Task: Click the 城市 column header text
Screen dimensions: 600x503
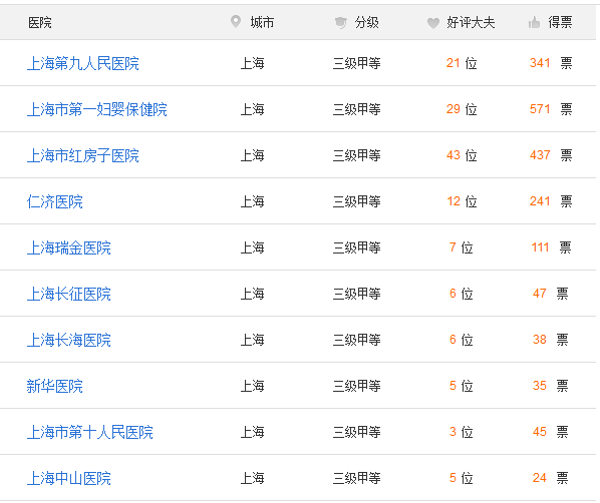Action: [262, 23]
